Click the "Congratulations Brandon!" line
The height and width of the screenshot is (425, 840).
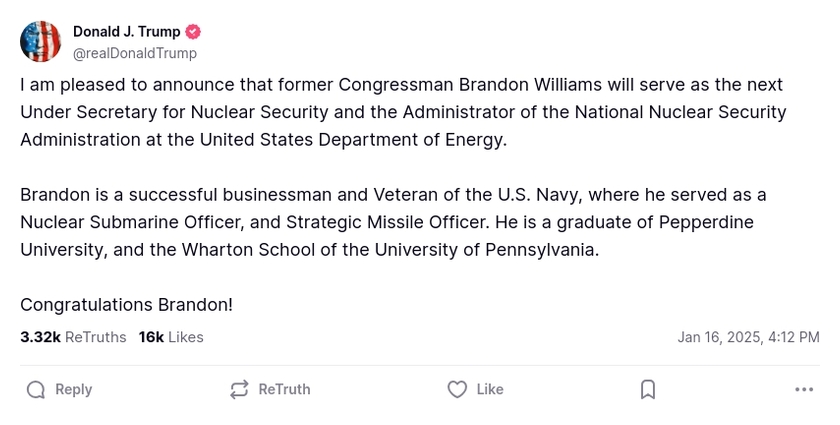126,304
